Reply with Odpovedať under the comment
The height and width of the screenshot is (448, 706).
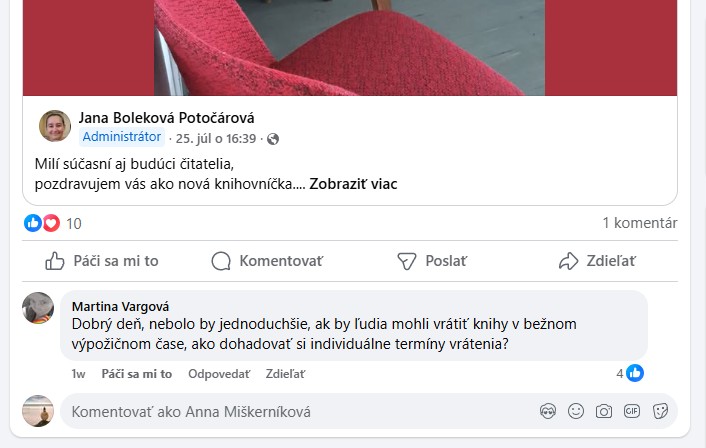[x=219, y=374]
